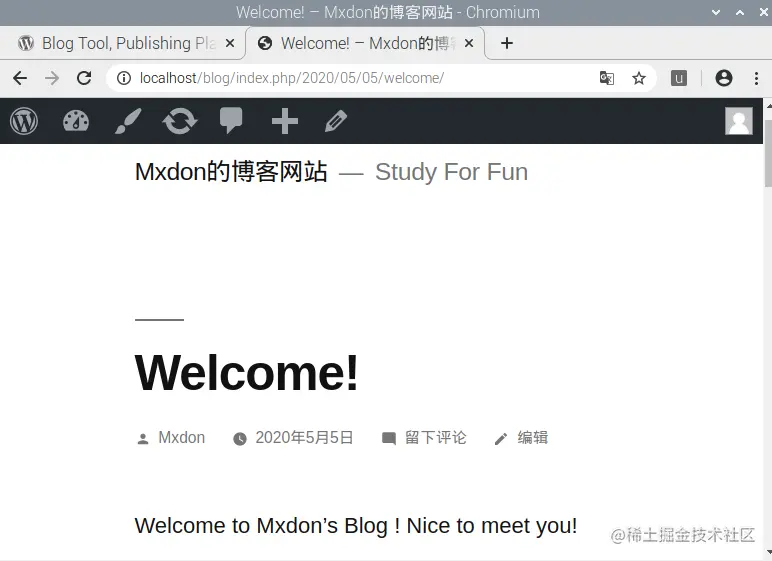Open the Chromium profile account icon

coord(723,78)
